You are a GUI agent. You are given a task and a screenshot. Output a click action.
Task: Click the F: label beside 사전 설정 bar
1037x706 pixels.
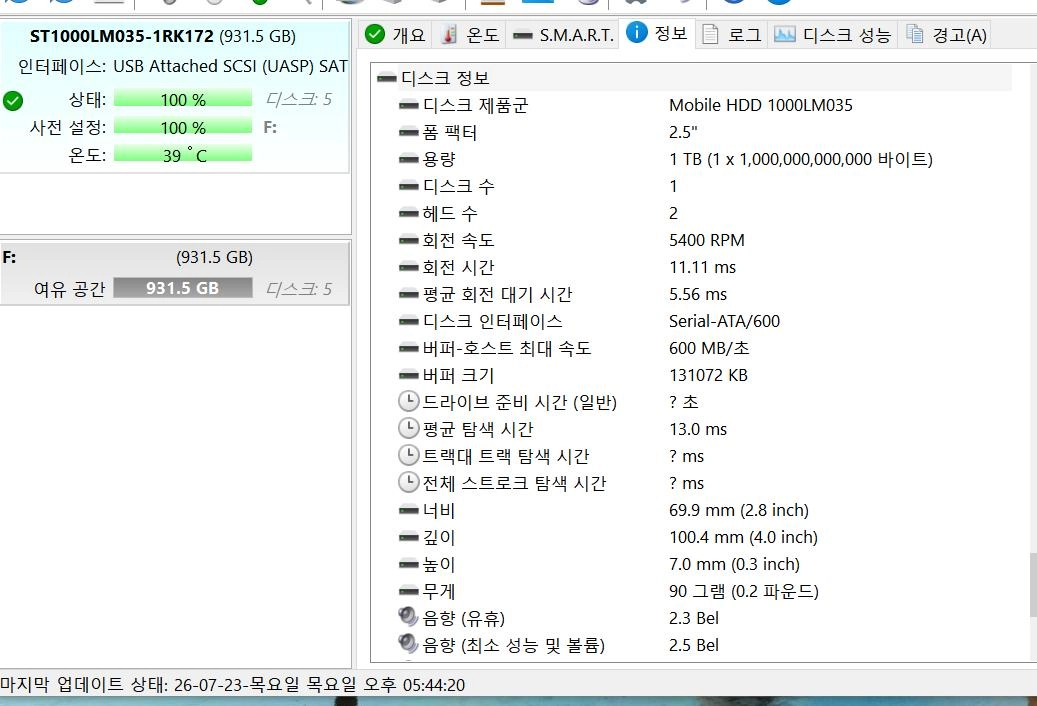[x=270, y=127]
